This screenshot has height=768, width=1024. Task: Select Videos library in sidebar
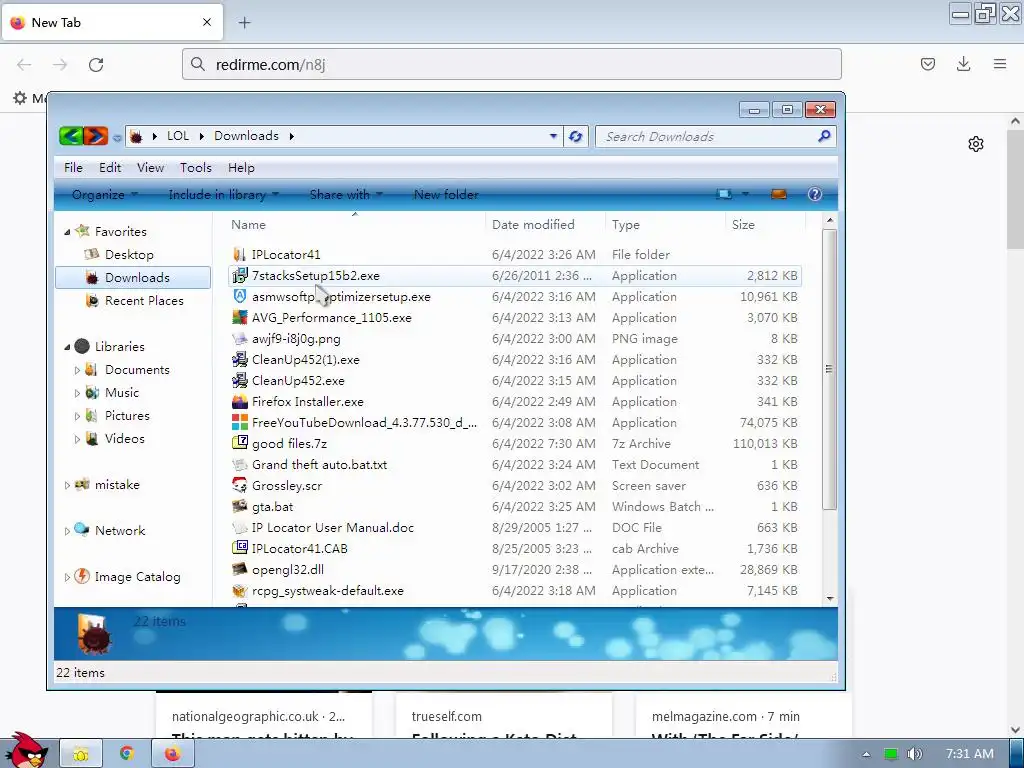[x=124, y=438]
